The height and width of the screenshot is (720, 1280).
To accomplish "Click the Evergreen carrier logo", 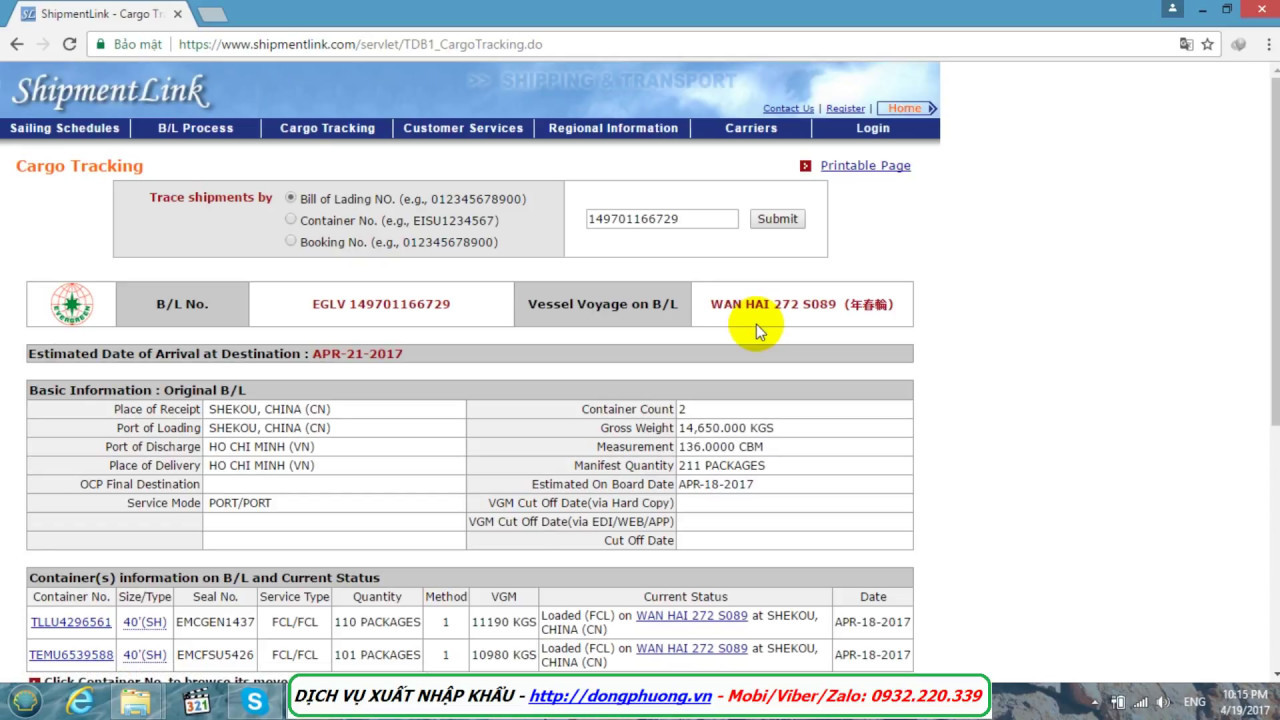I will click(x=72, y=304).
